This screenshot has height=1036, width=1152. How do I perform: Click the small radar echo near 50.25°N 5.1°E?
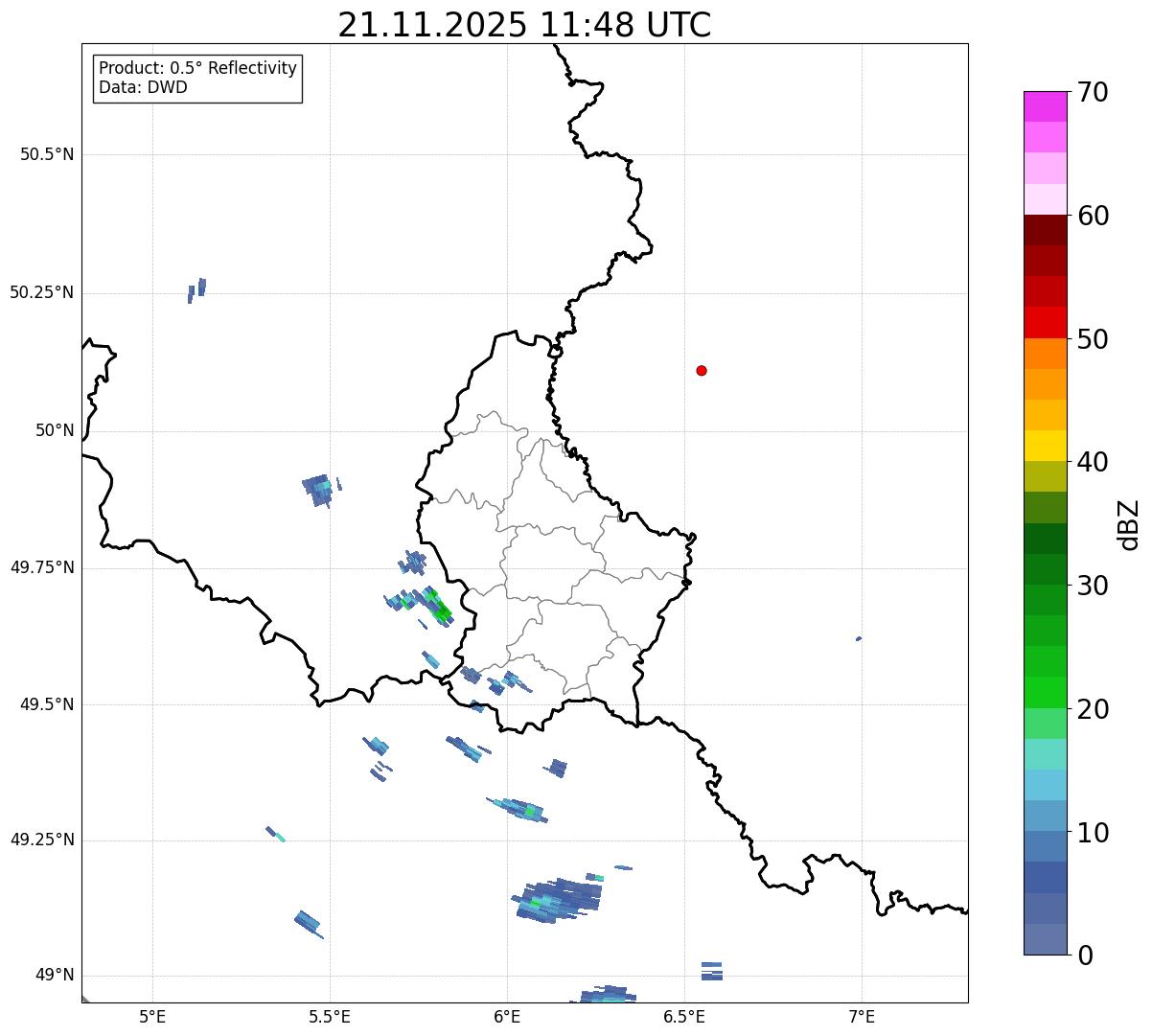(196, 290)
